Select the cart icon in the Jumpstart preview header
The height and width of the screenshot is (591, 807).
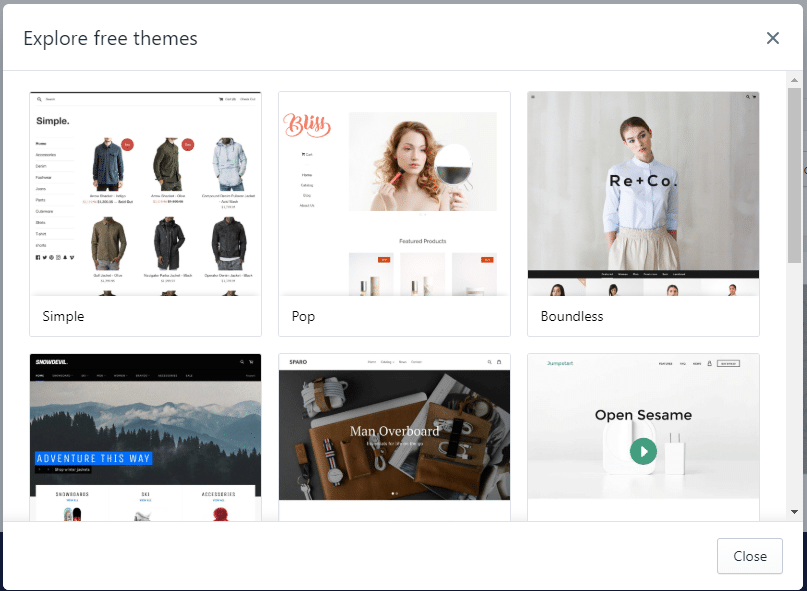pos(709,363)
